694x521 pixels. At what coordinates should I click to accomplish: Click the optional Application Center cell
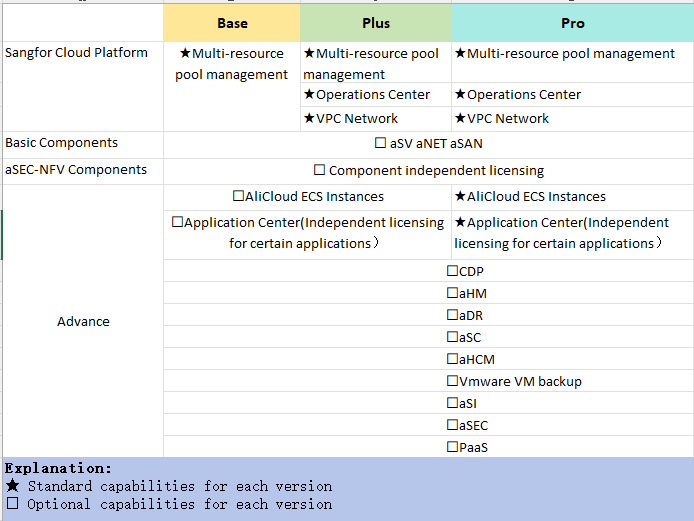click(308, 235)
